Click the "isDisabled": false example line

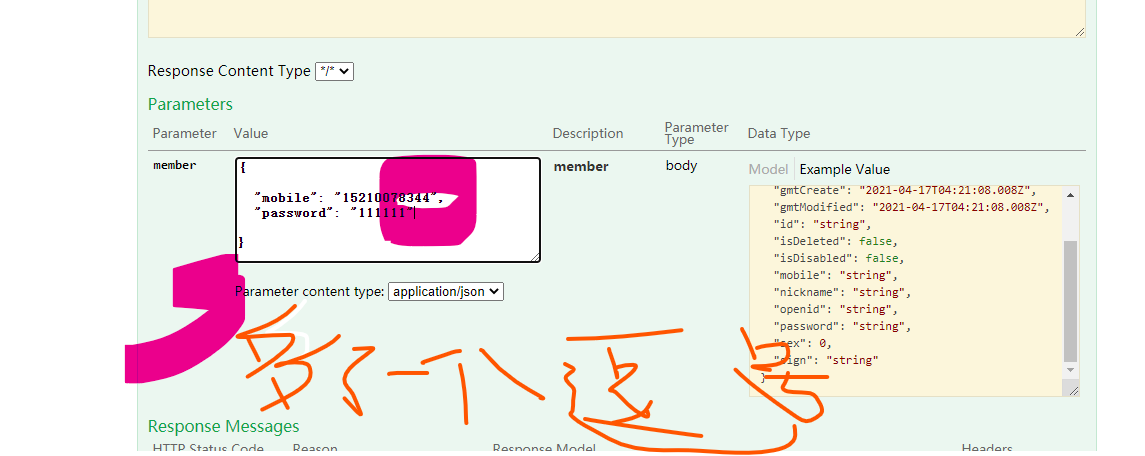838,258
